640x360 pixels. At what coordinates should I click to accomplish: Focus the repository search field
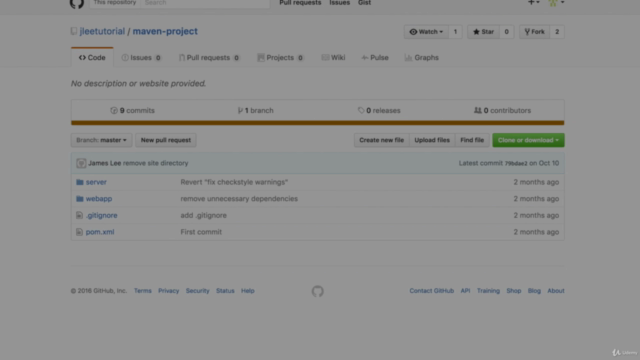pyautogui.click(x=205, y=3)
